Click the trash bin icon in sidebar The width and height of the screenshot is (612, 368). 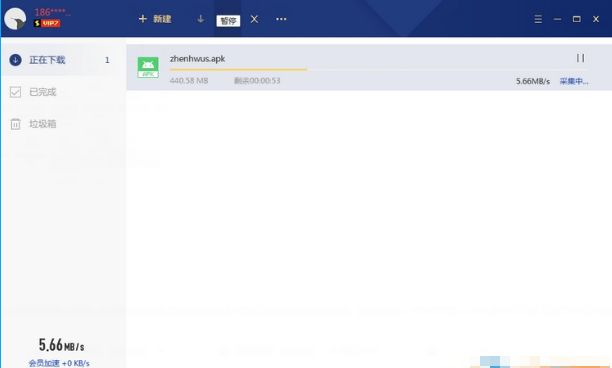[x=15, y=124]
